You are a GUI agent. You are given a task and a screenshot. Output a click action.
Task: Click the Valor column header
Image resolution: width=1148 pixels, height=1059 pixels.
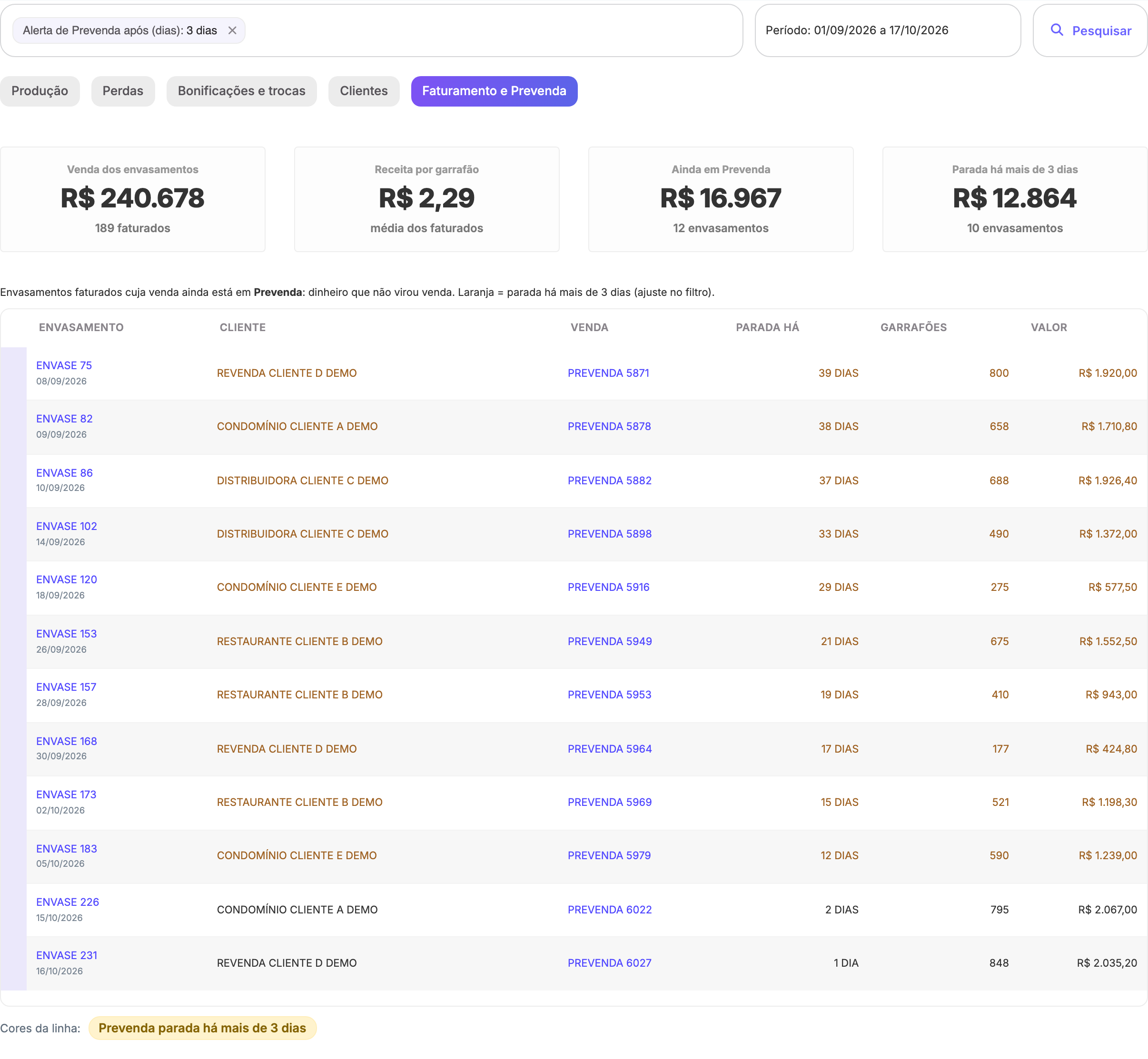[1048, 327]
